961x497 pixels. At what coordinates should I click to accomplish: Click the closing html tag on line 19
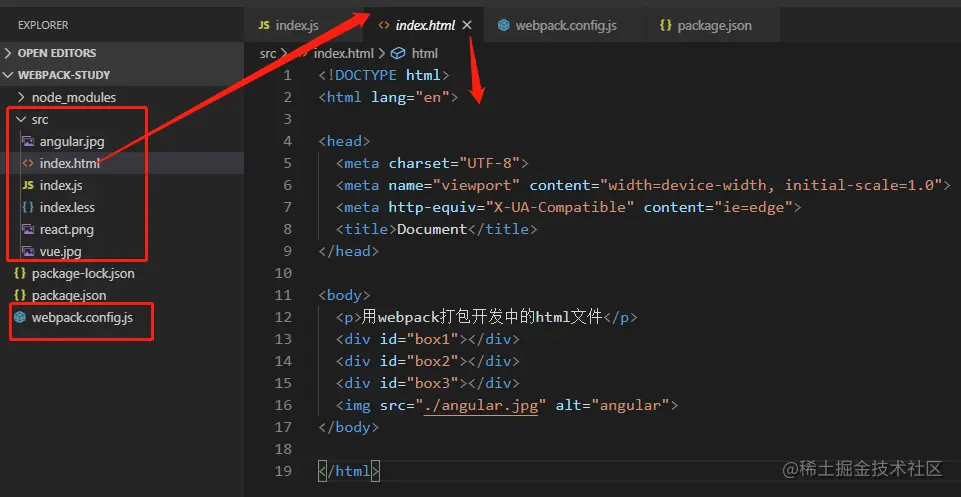[349, 471]
